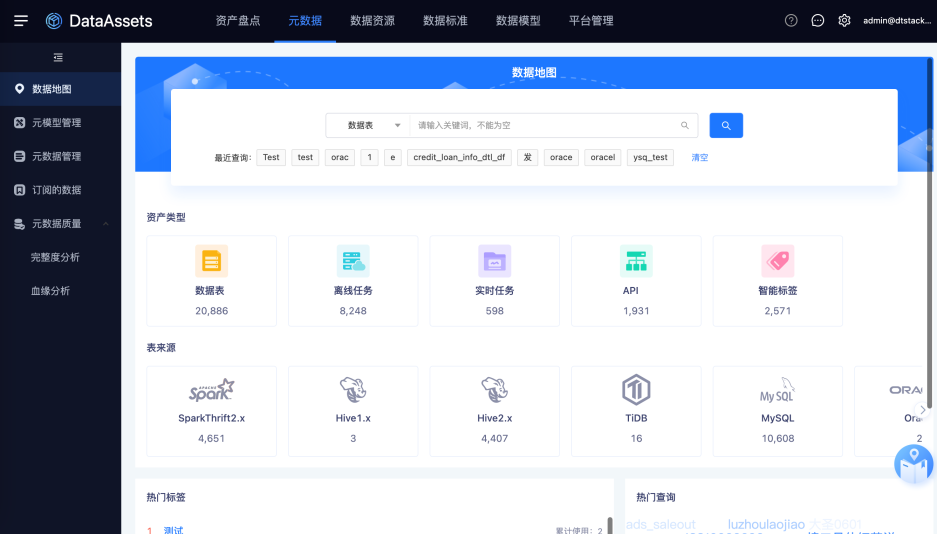Show more table sources with right arrow
937x534 pixels.
pos(923,410)
